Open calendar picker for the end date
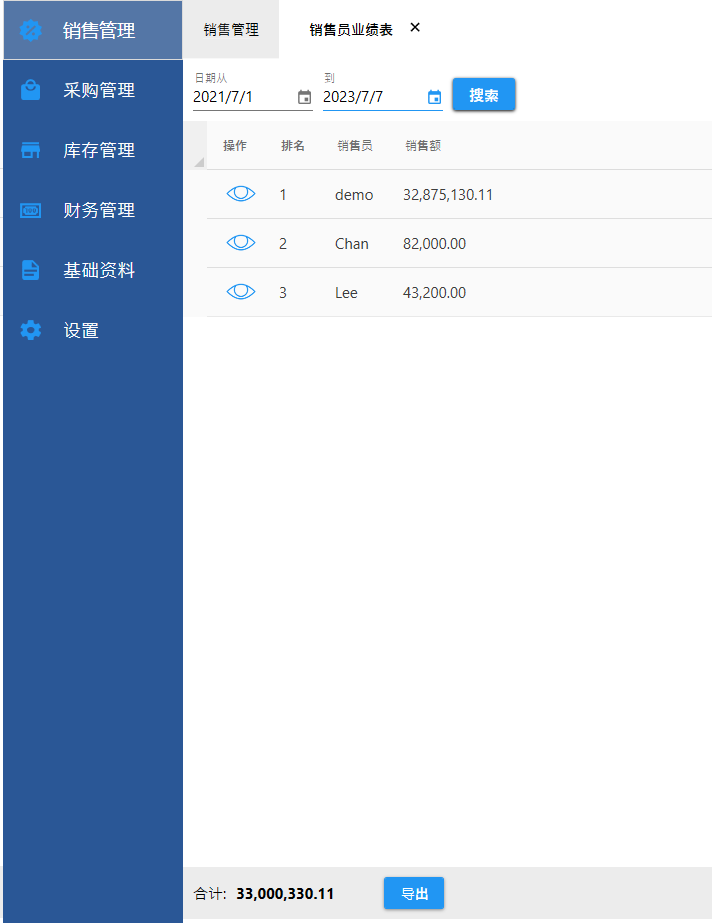This screenshot has width=712, height=923. pyautogui.click(x=434, y=97)
